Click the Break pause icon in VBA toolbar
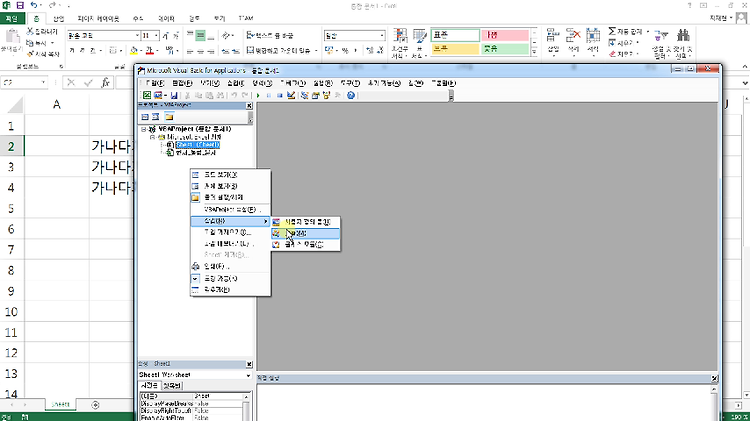750x421 pixels. (x=269, y=95)
